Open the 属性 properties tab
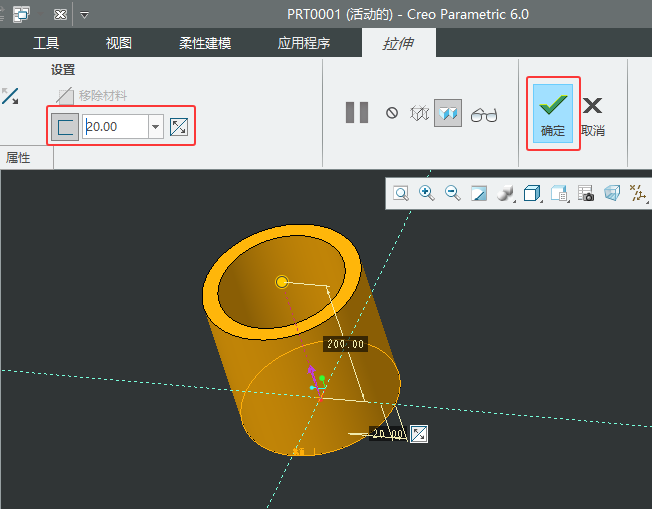652x509 pixels. pyautogui.click(x=18, y=158)
